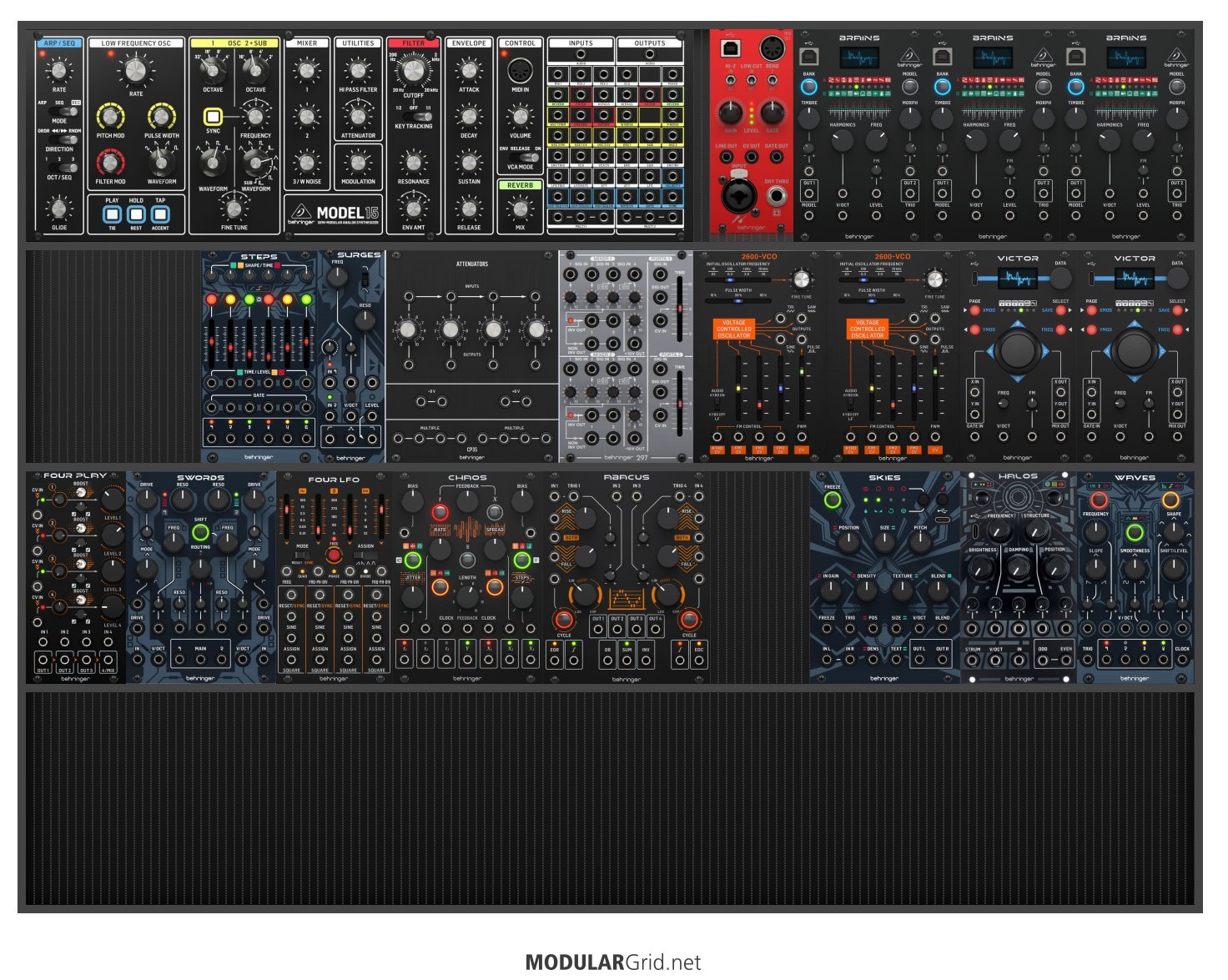Open the MODULARGrid.net link
Screen dimensions: 1228x980
coord(613,962)
